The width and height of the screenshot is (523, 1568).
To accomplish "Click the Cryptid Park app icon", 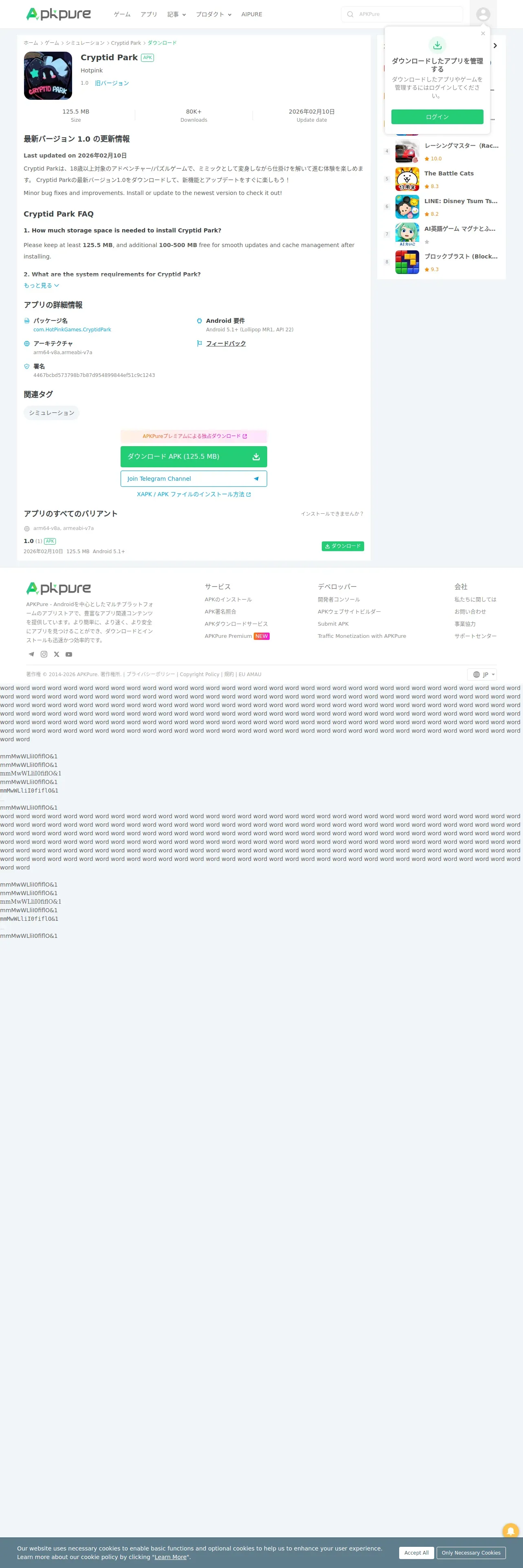I will coord(48,75).
